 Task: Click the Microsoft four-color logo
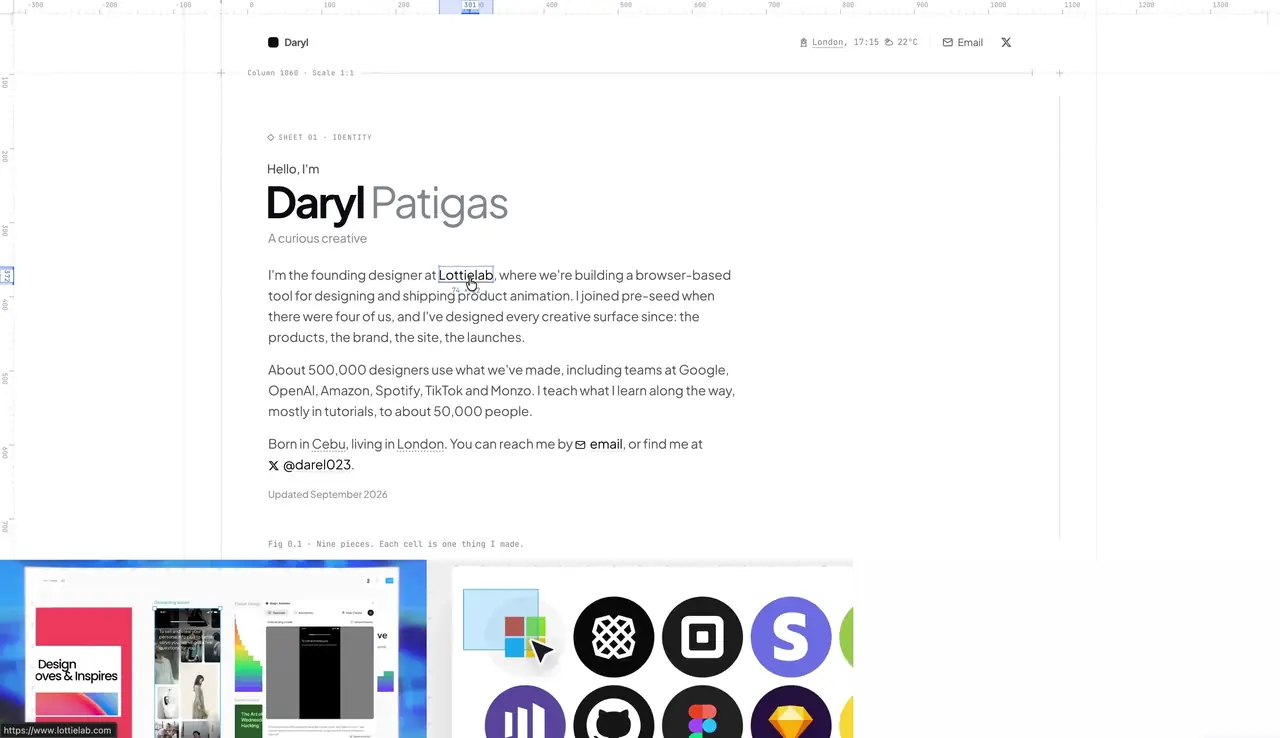(x=525, y=638)
